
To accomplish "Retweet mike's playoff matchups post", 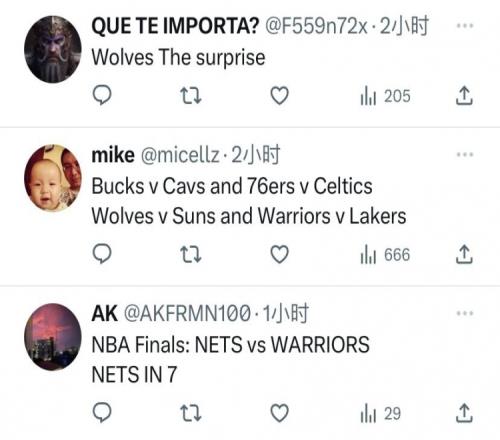I will pyautogui.click(x=191, y=254).
